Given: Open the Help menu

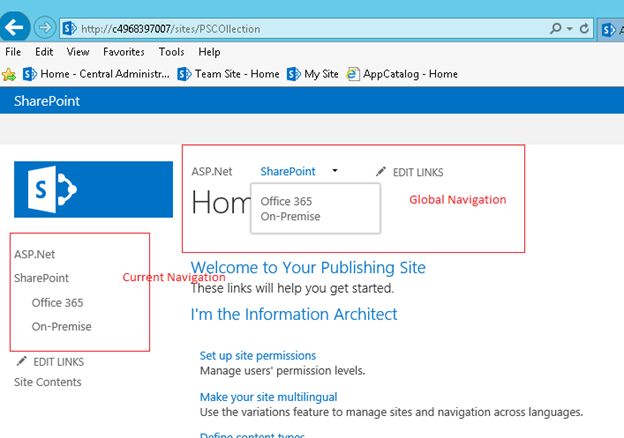Looking at the screenshot, I should tap(209, 52).
